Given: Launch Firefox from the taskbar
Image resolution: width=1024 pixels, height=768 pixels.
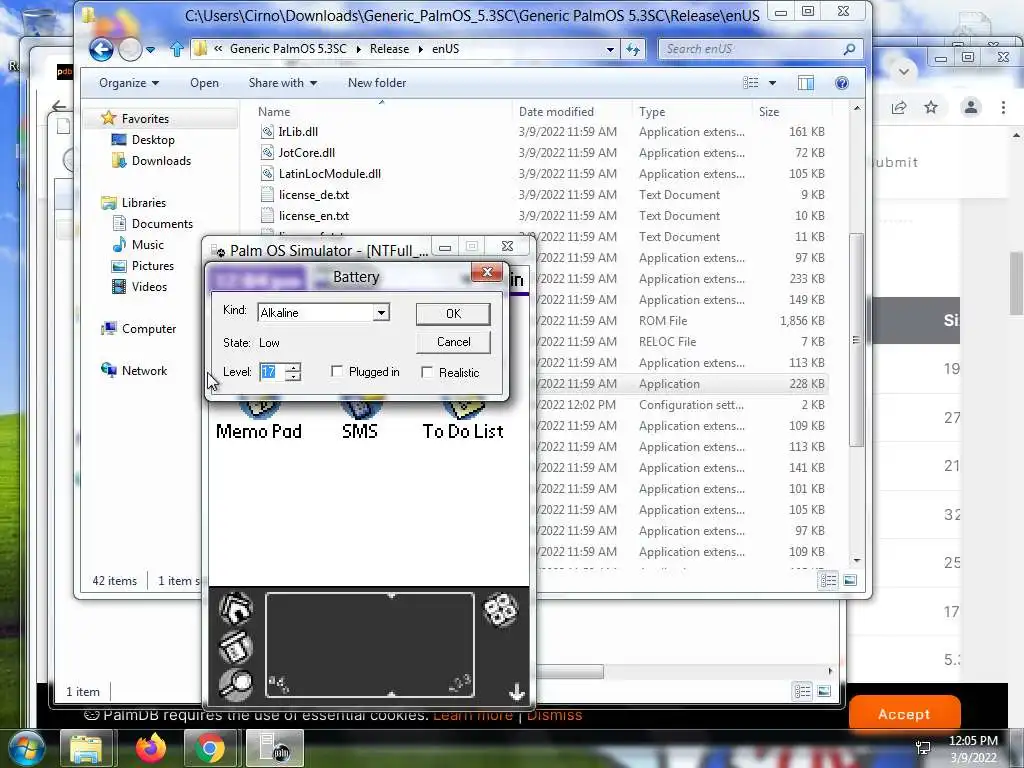Looking at the screenshot, I should pos(151,748).
